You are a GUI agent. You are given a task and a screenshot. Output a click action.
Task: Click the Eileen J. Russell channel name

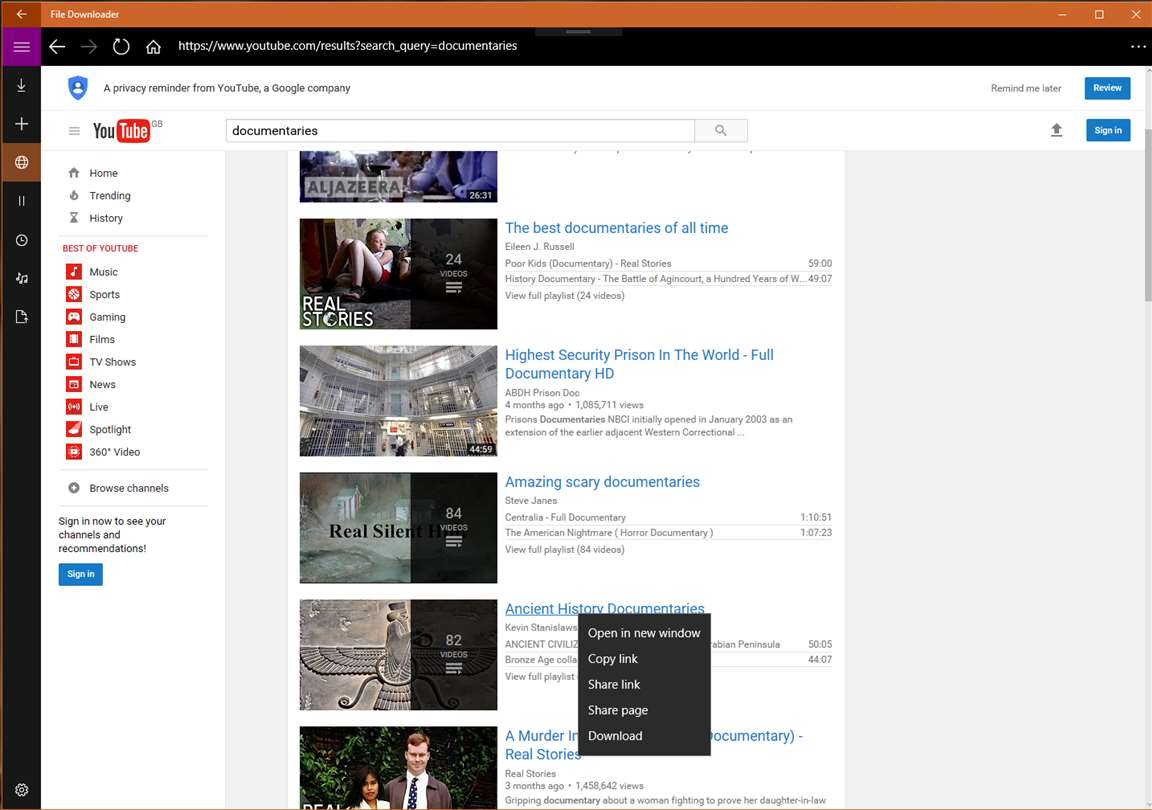(x=539, y=246)
